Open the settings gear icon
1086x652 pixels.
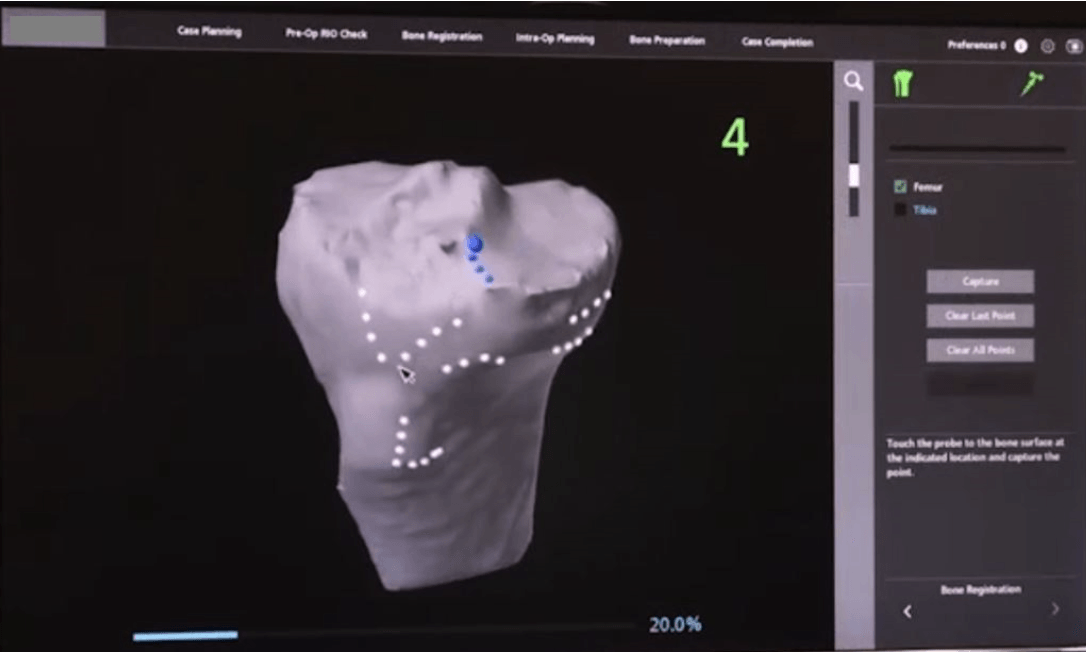click(x=1046, y=46)
